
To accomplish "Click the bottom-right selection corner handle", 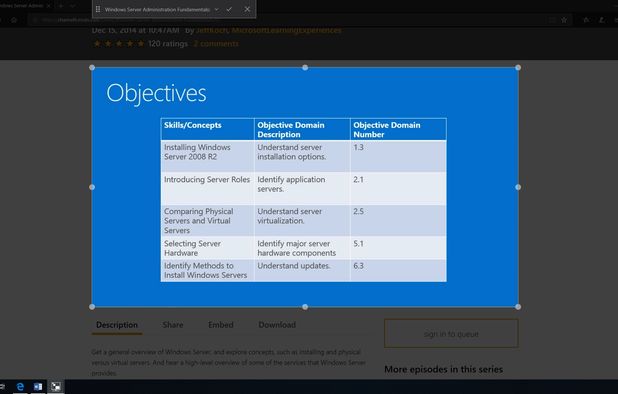I will point(518,307).
